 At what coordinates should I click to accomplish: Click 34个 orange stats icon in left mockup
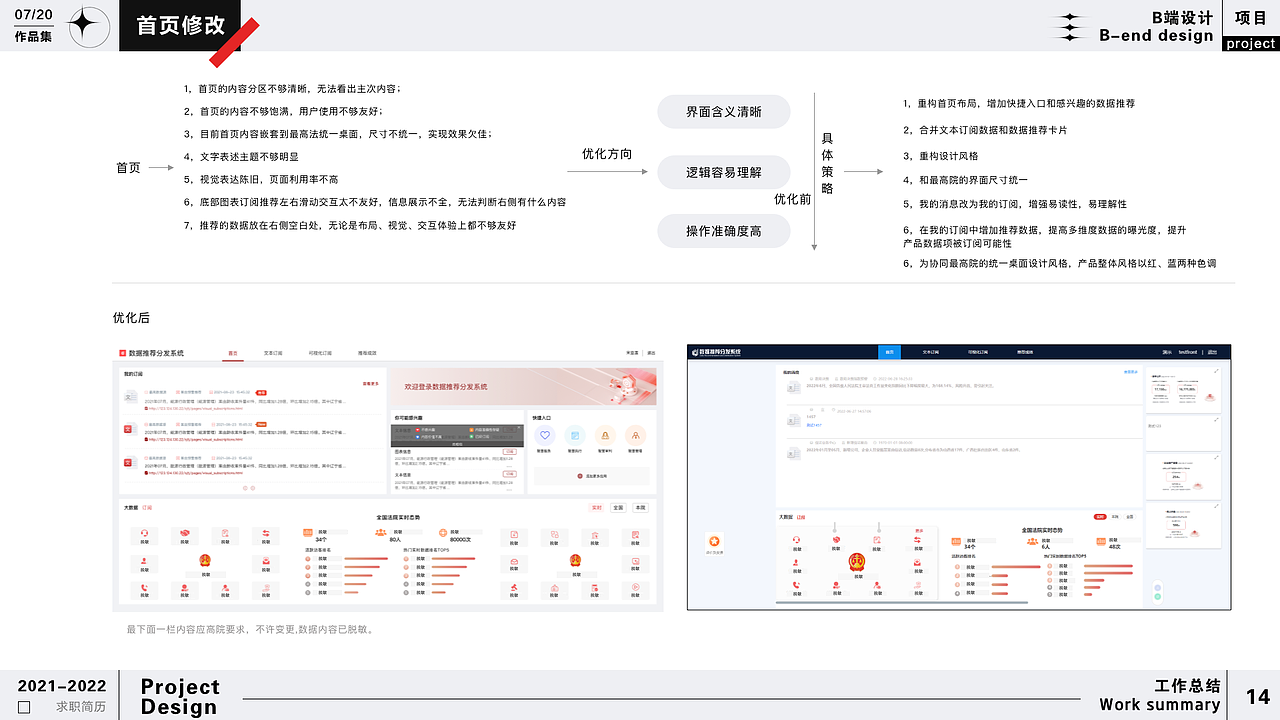tap(308, 532)
